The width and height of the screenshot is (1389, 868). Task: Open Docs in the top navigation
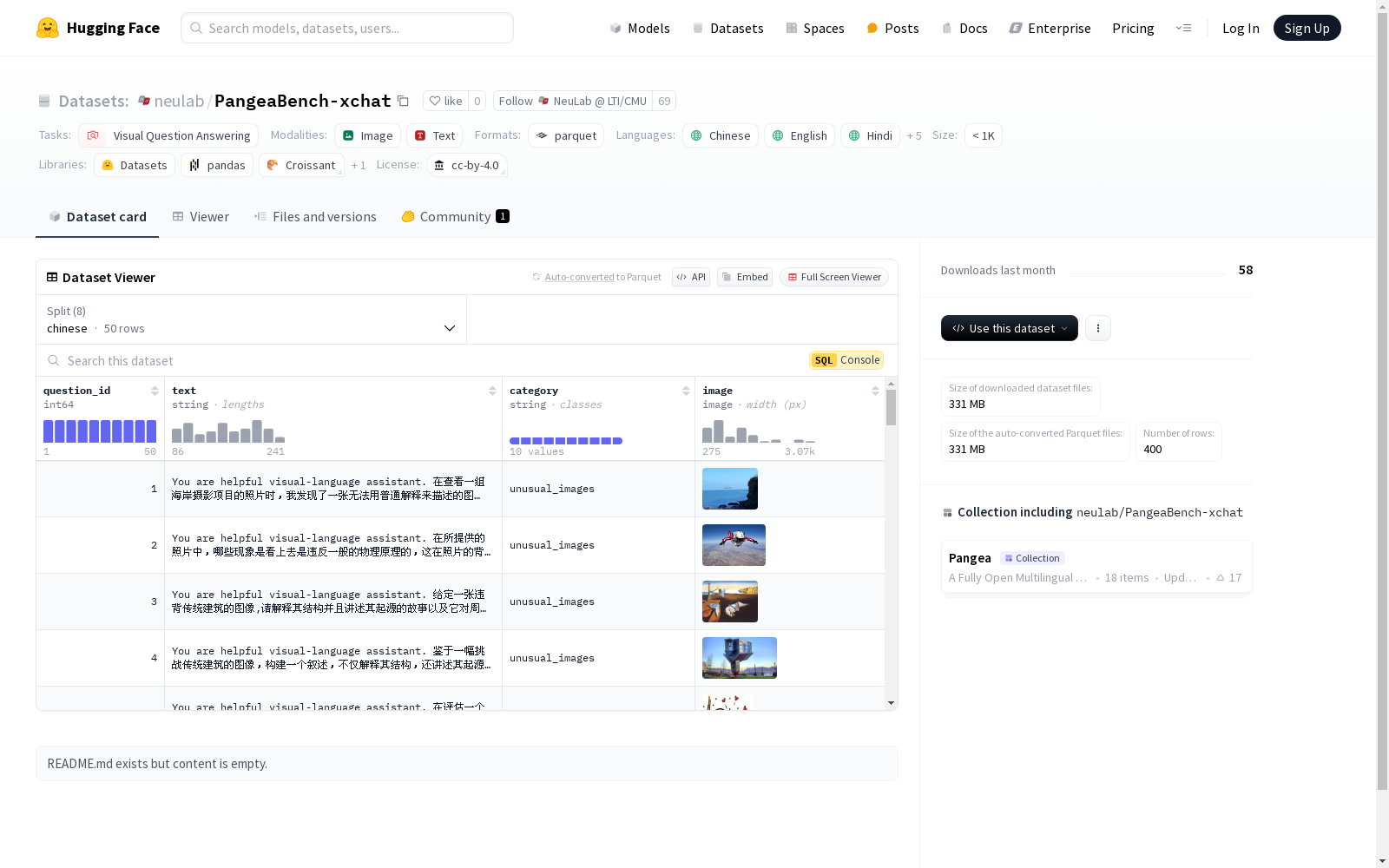point(964,28)
